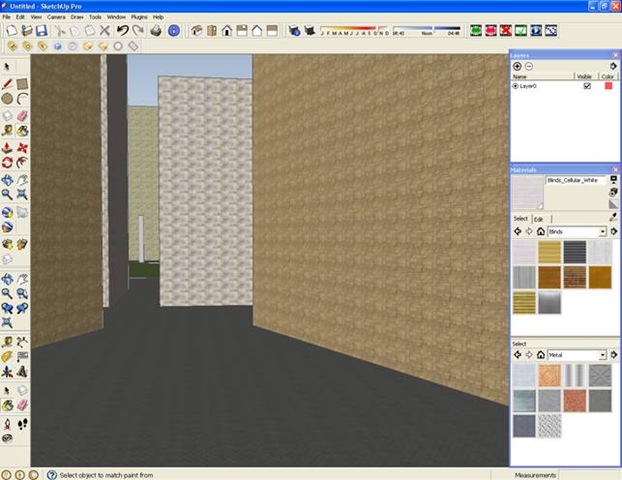Choose the dark gray blinds material thumbnail

[x=574, y=252]
